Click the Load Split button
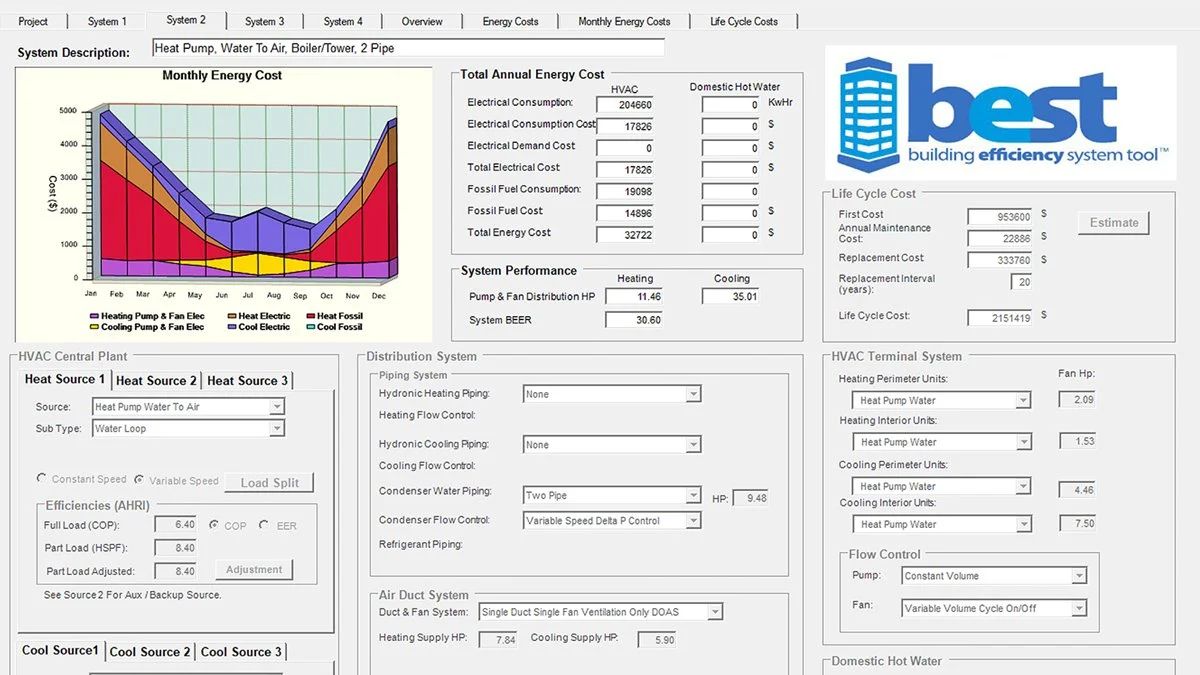The height and width of the screenshot is (675, 1200). 269,482
